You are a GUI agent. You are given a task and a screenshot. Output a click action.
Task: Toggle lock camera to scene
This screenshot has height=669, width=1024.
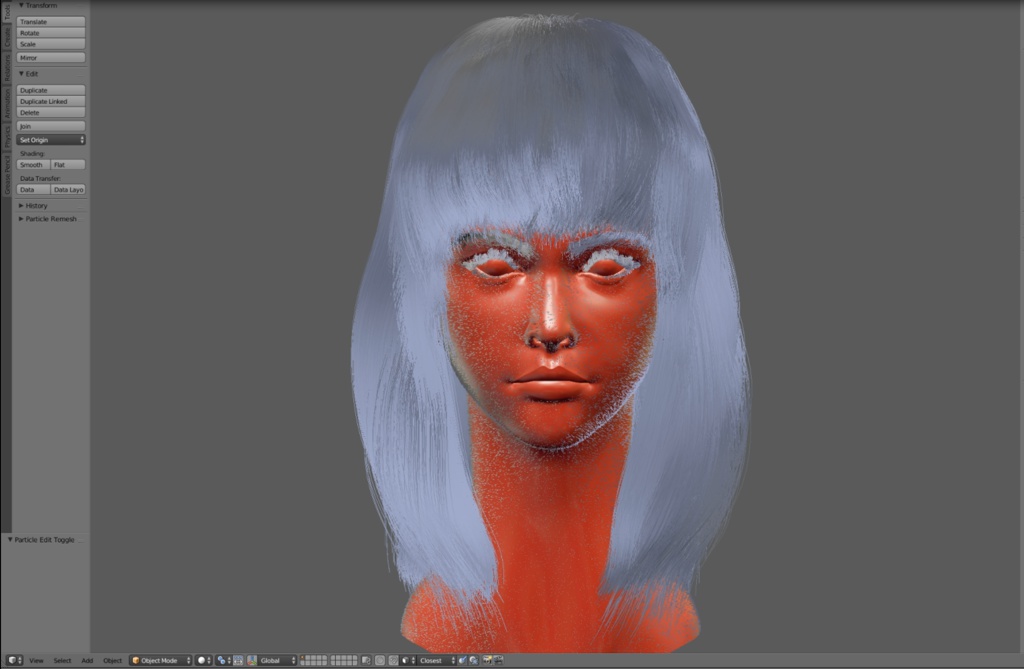[x=365, y=660]
